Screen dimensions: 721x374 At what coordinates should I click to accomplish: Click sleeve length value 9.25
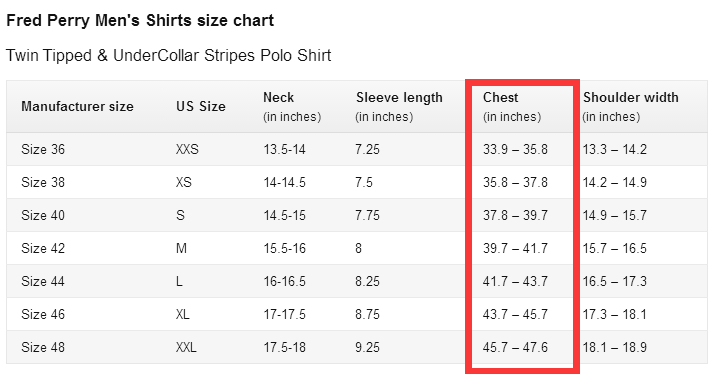367,347
